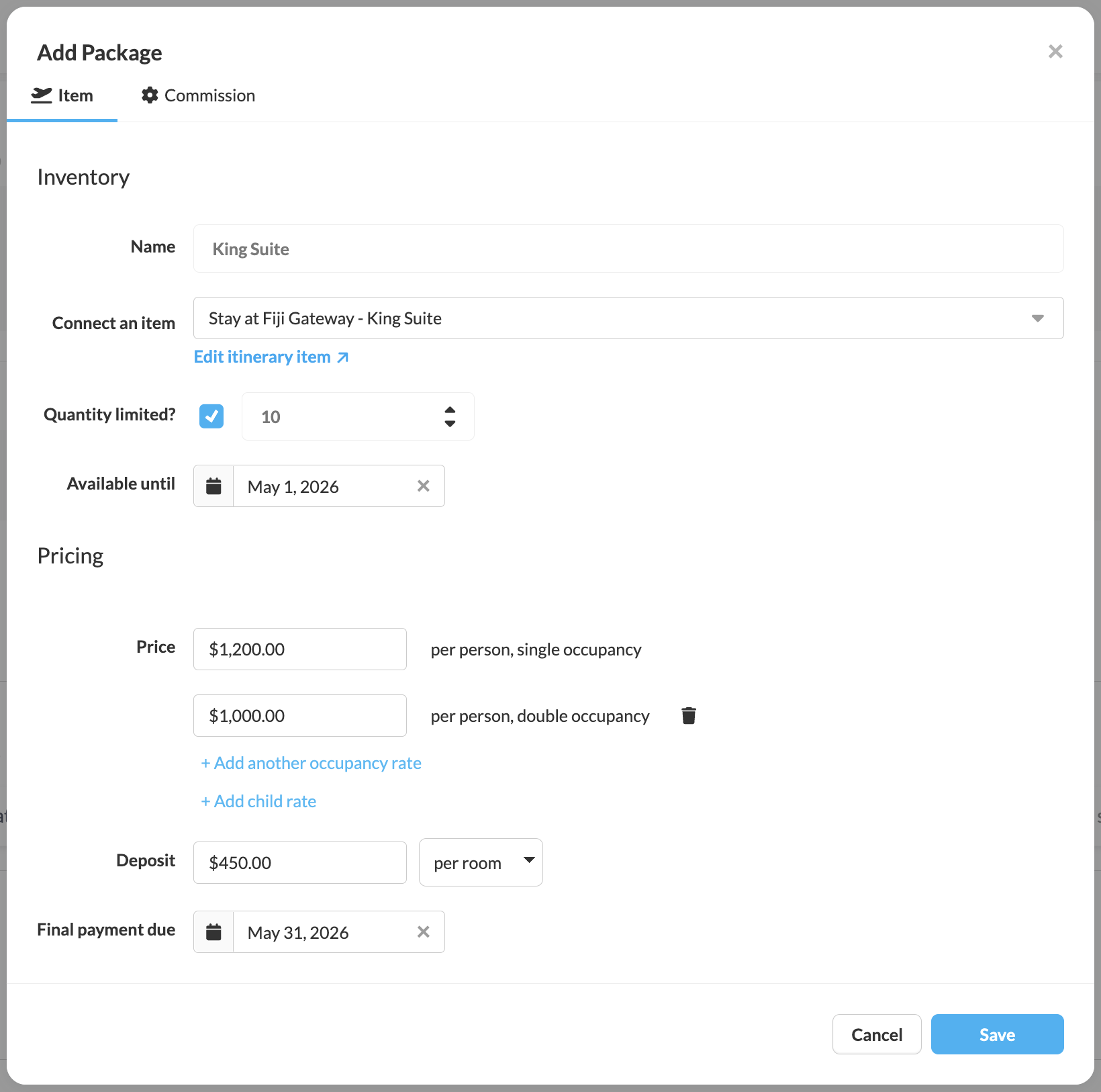The width and height of the screenshot is (1101, 1092).
Task: Click the Save button
Action: pyautogui.click(x=997, y=1034)
